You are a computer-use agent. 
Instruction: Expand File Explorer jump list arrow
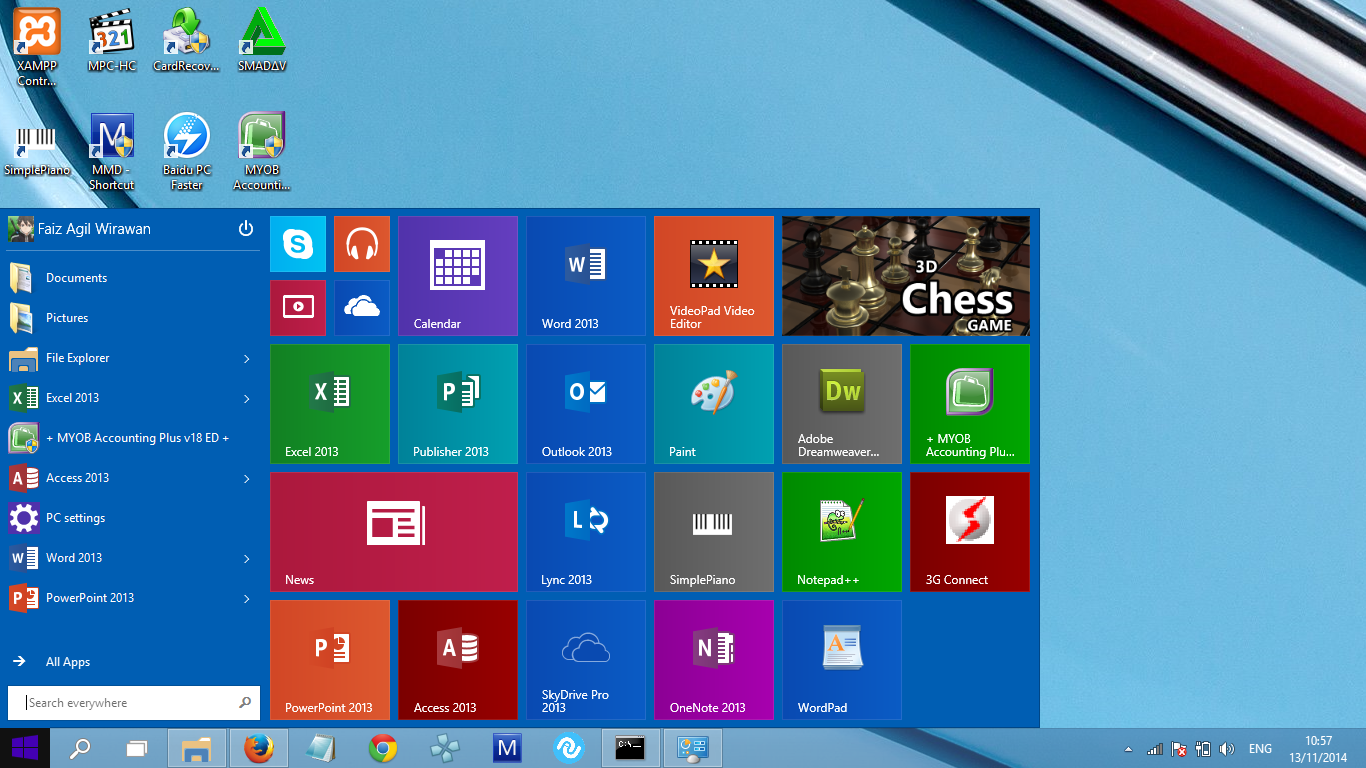pos(247,359)
